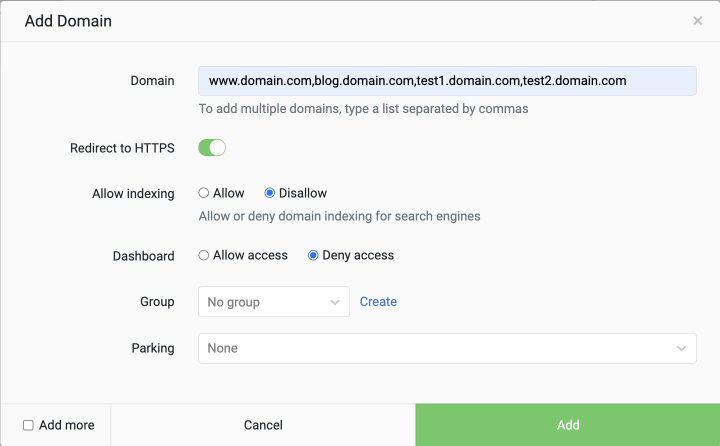Click the Deny access label text
720x446 pixels.
pos(358,255)
